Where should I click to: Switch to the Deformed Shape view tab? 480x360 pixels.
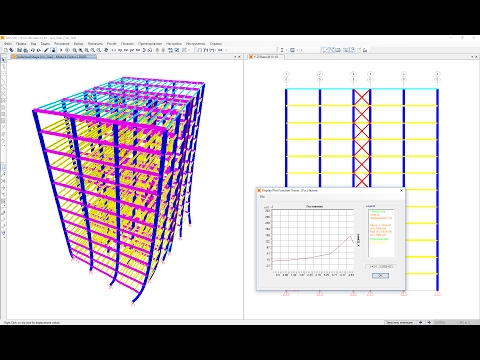click(x=53, y=57)
